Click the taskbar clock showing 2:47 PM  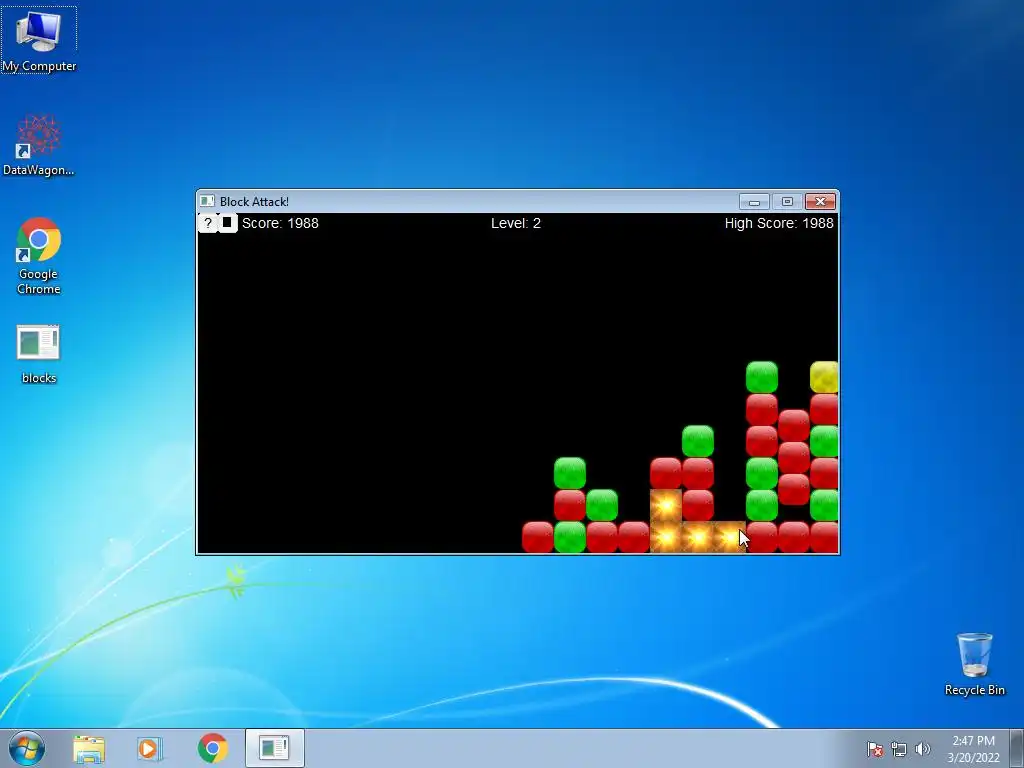point(973,749)
